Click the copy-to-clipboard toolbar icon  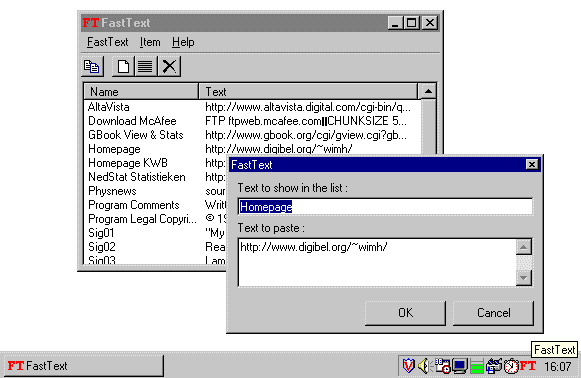coord(92,67)
